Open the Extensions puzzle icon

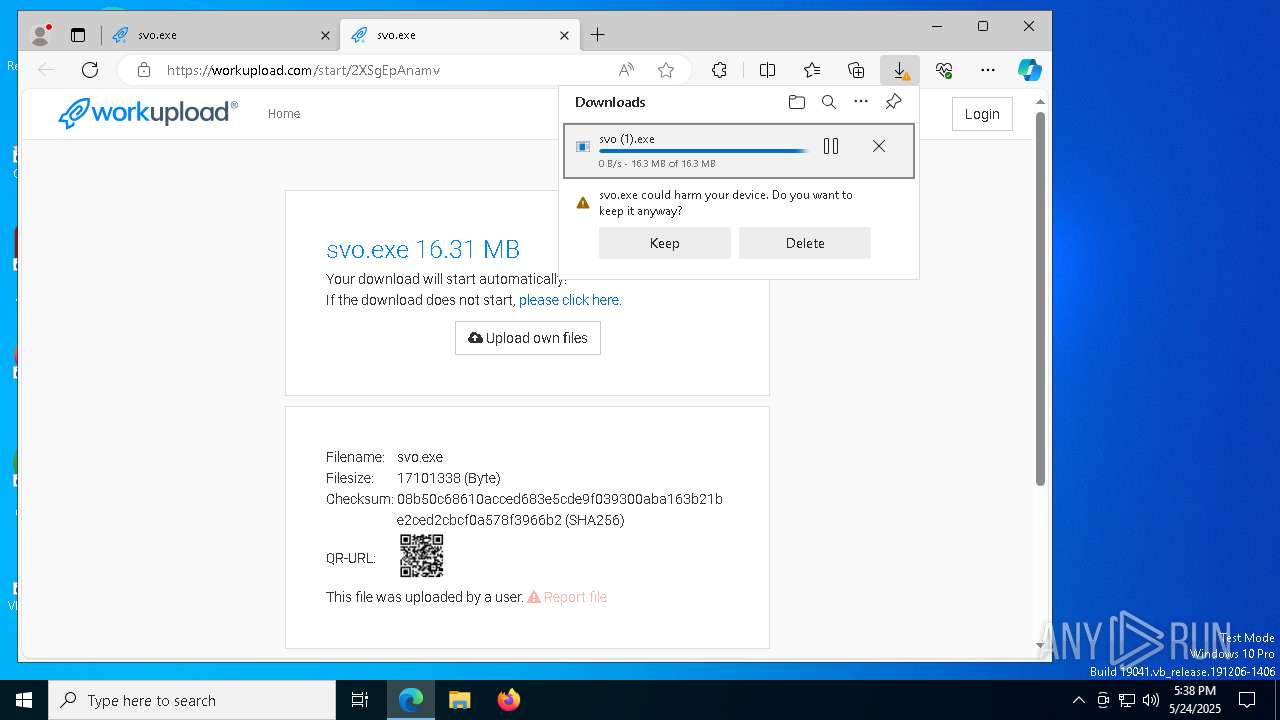pyautogui.click(x=719, y=70)
